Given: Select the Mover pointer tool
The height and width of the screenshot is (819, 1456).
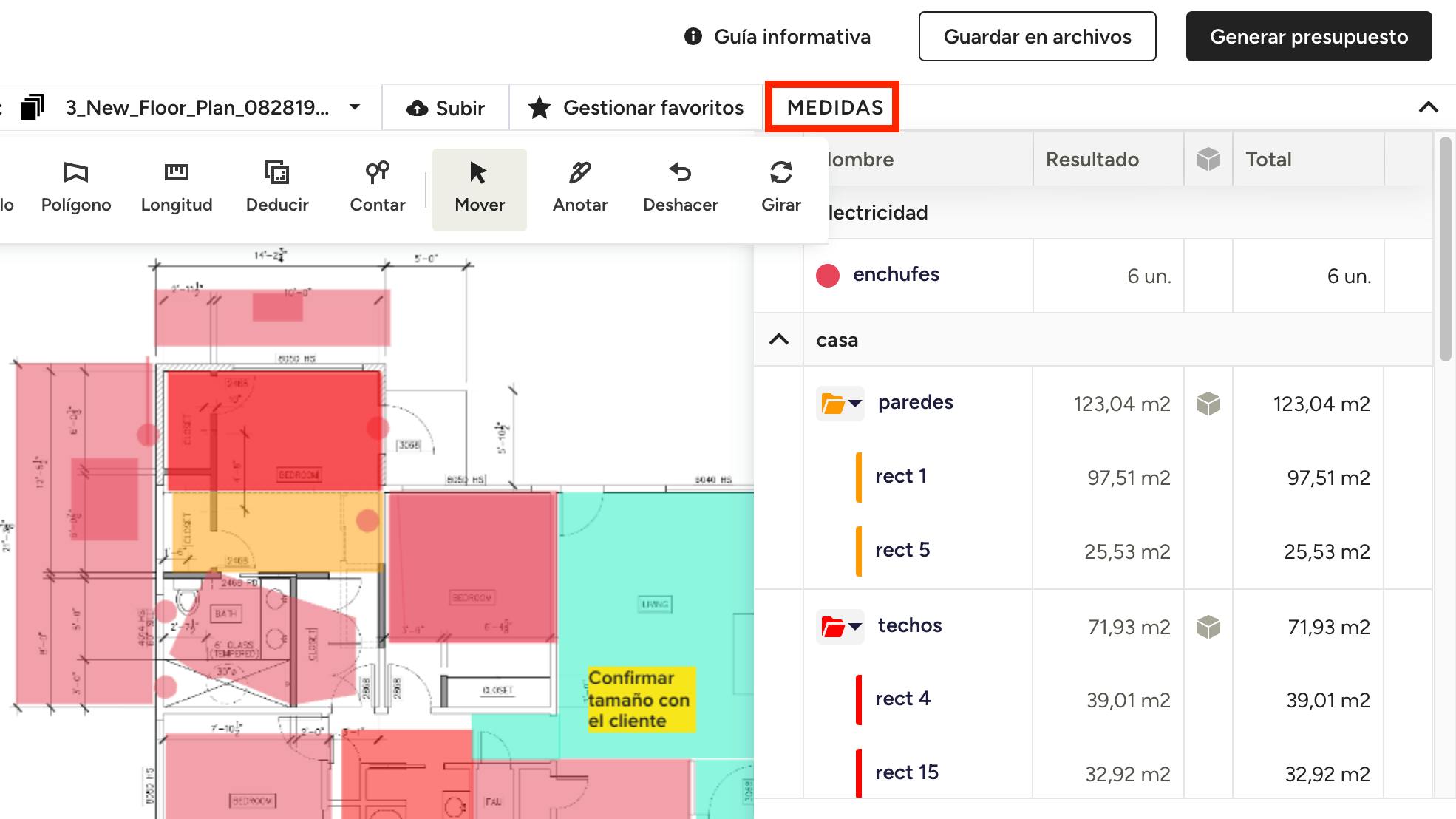Looking at the screenshot, I should pyautogui.click(x=480, y=188).
